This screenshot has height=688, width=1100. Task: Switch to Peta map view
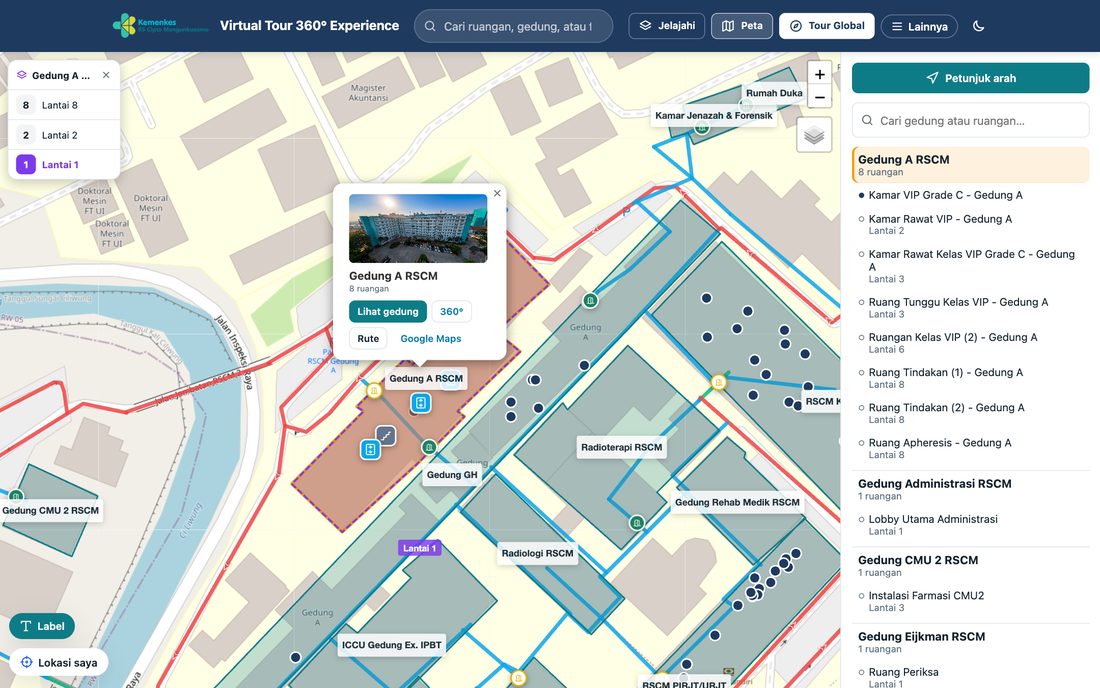(742, 26)
